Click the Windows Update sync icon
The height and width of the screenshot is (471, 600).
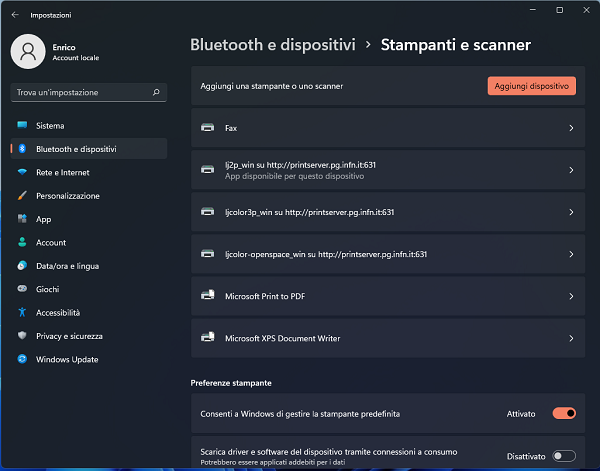[x=22, y=359]
